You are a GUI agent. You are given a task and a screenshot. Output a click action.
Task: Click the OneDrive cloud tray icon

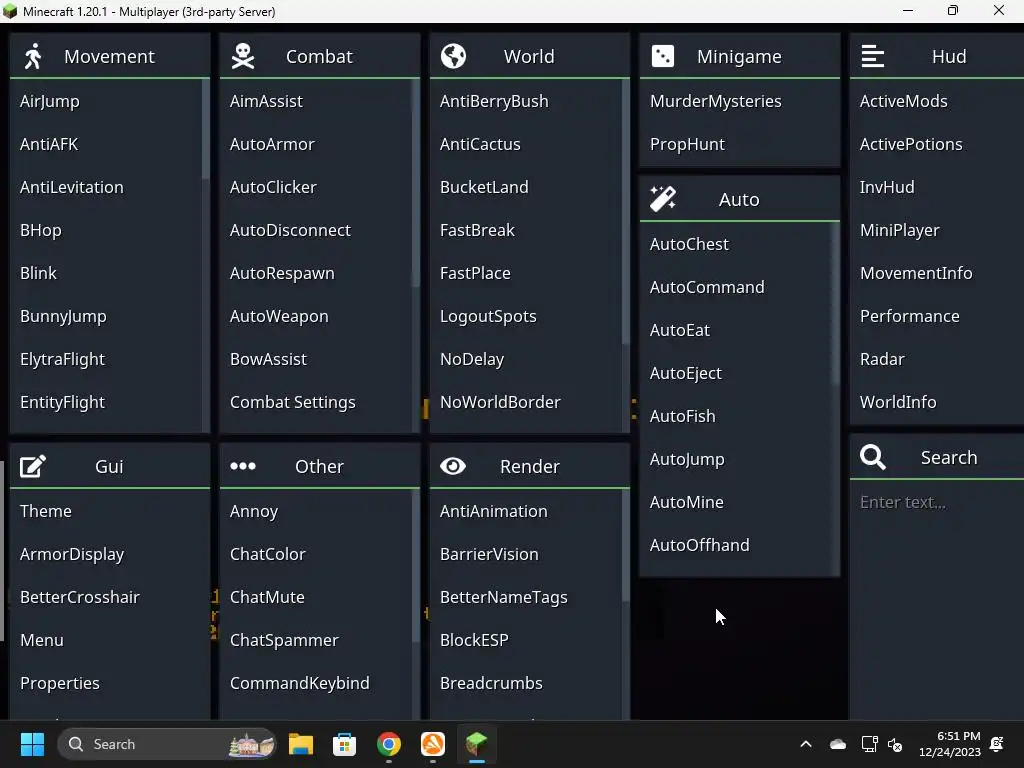838,744
